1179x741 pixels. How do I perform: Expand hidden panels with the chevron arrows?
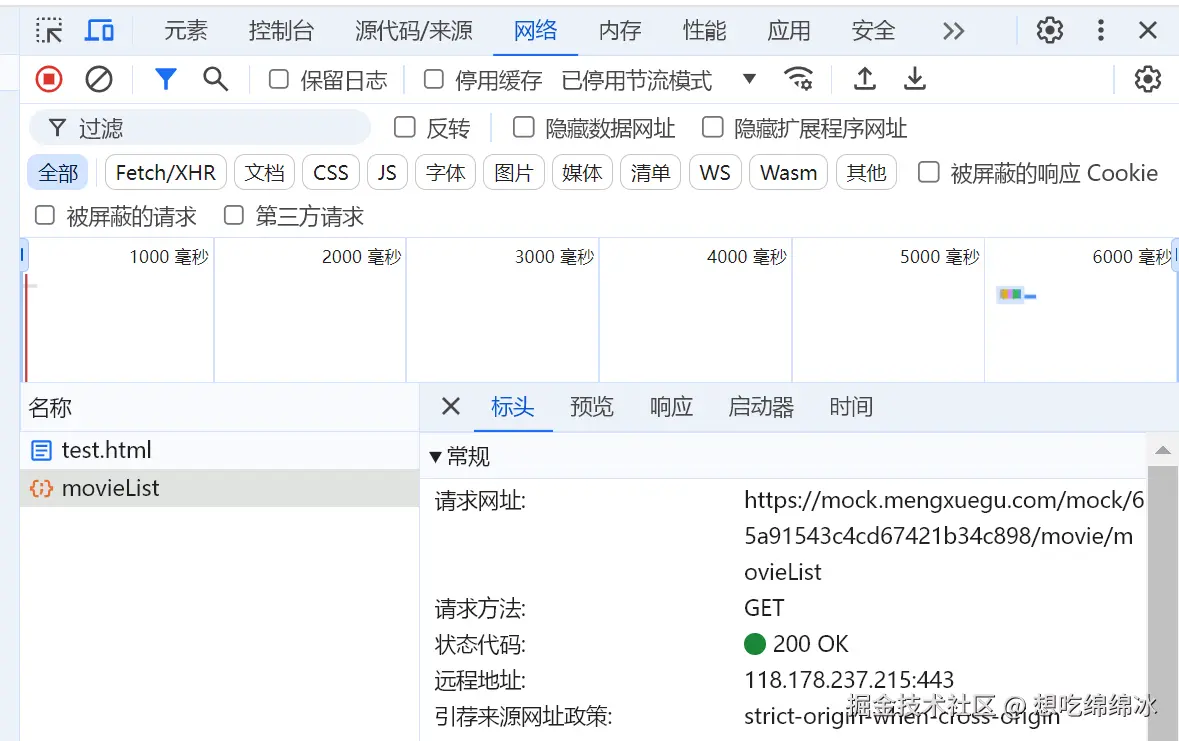click(953, 30)
